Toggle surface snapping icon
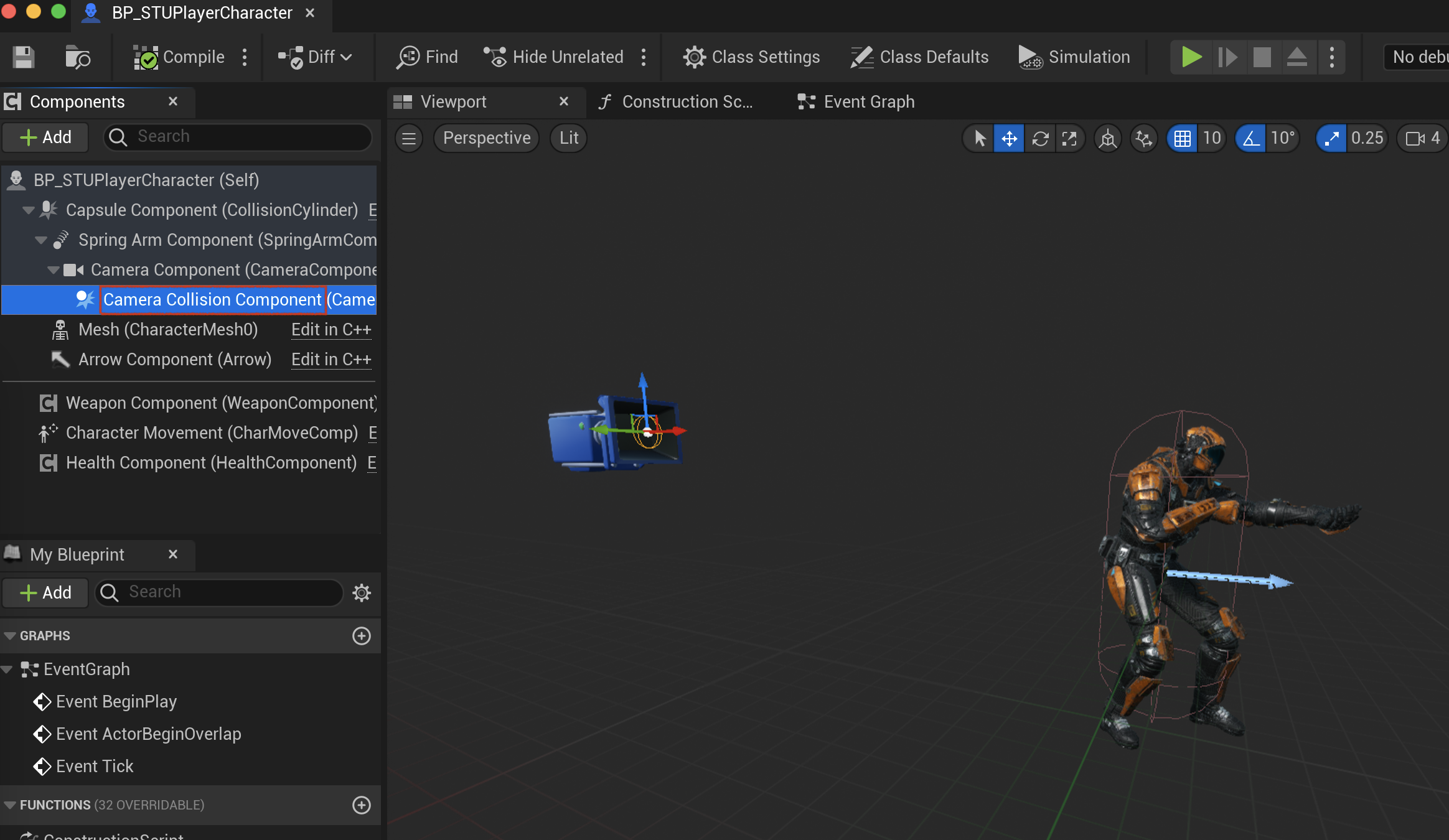The image size is (1449, 840). 1143,138
